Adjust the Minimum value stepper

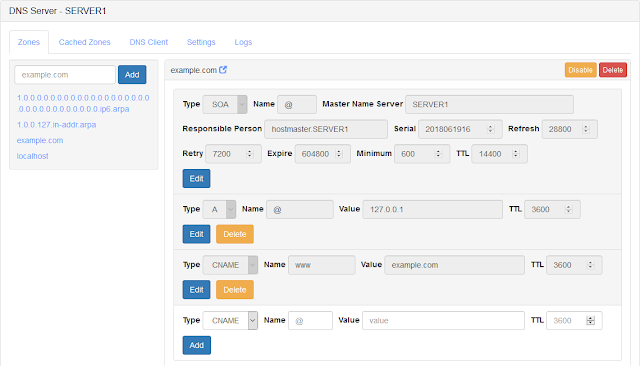pyautogui.click(x=438, y=154)
